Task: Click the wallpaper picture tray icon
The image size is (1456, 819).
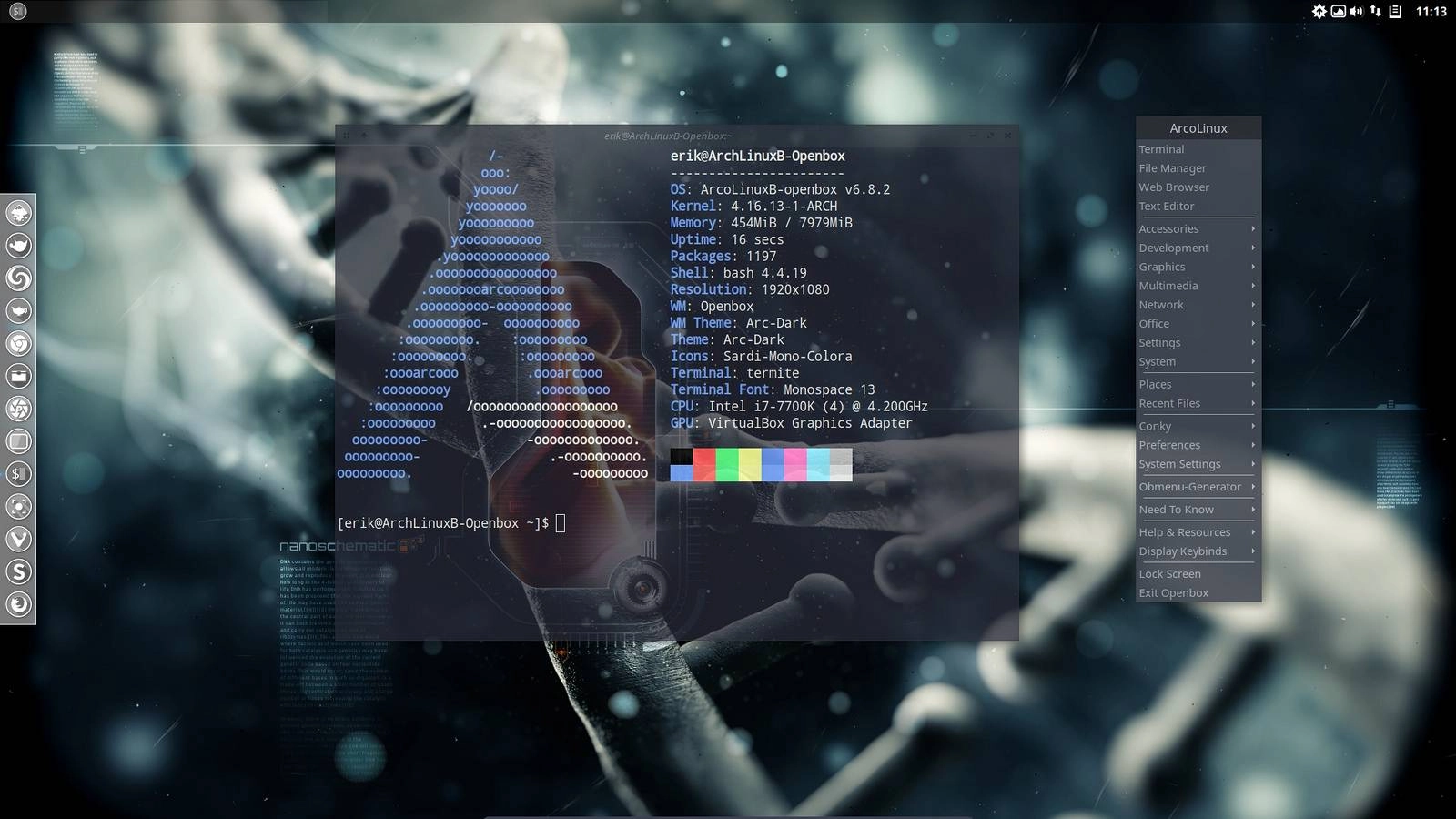Action: pyautogui.click(x=1338, y=11)
